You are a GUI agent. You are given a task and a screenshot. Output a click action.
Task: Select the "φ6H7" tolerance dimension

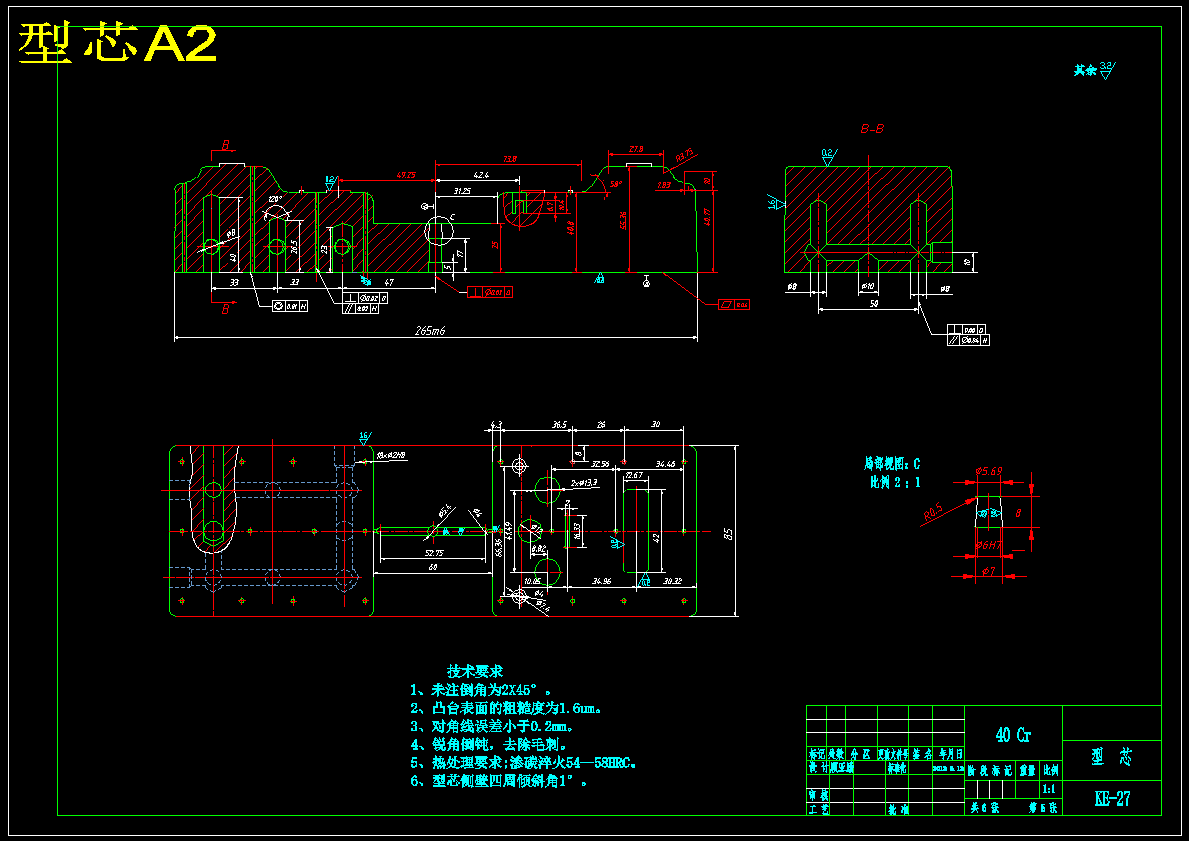click(989, 544)
